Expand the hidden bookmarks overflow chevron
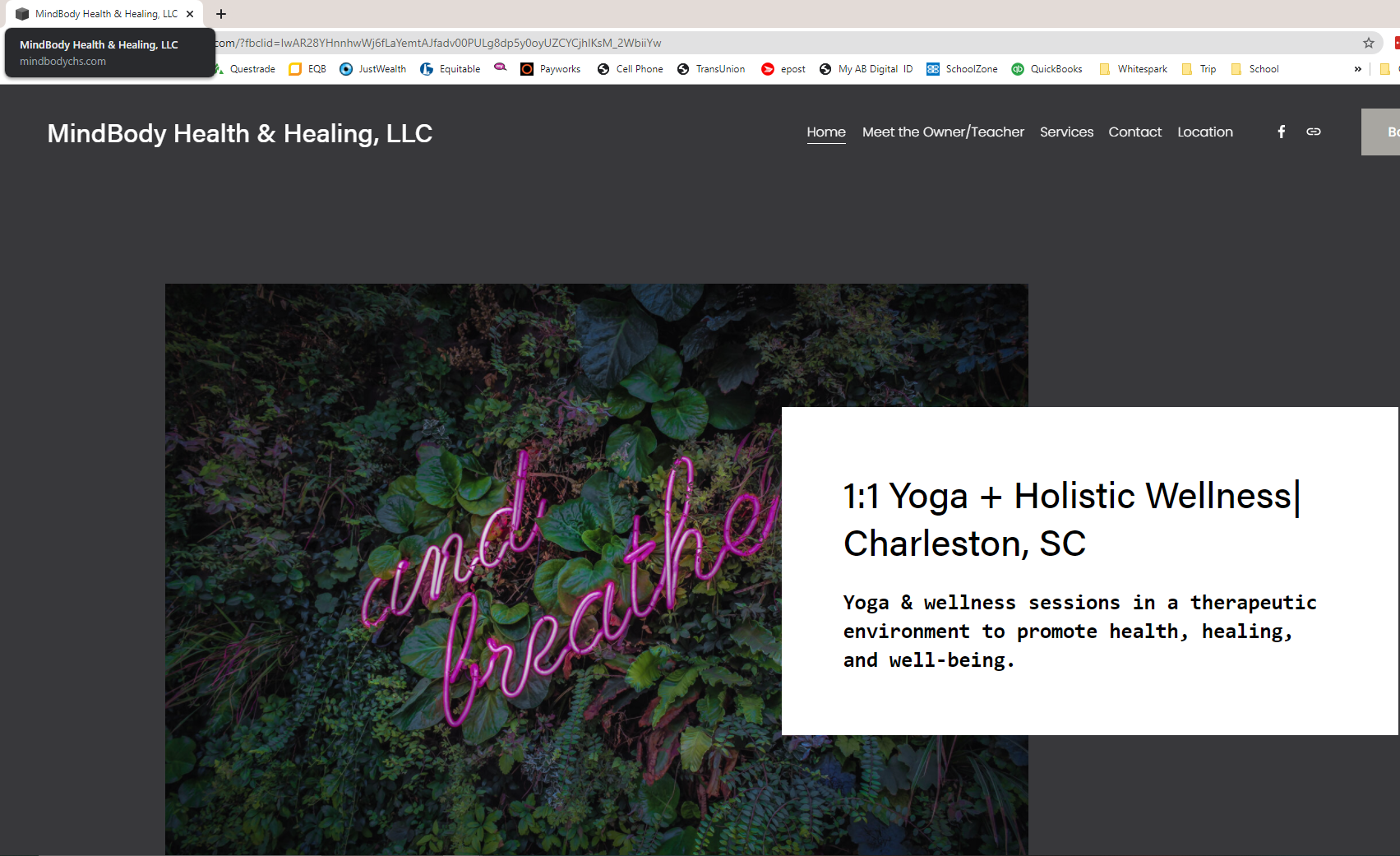This screenshot has height=856, width=1400. (x=1357, y=69)
